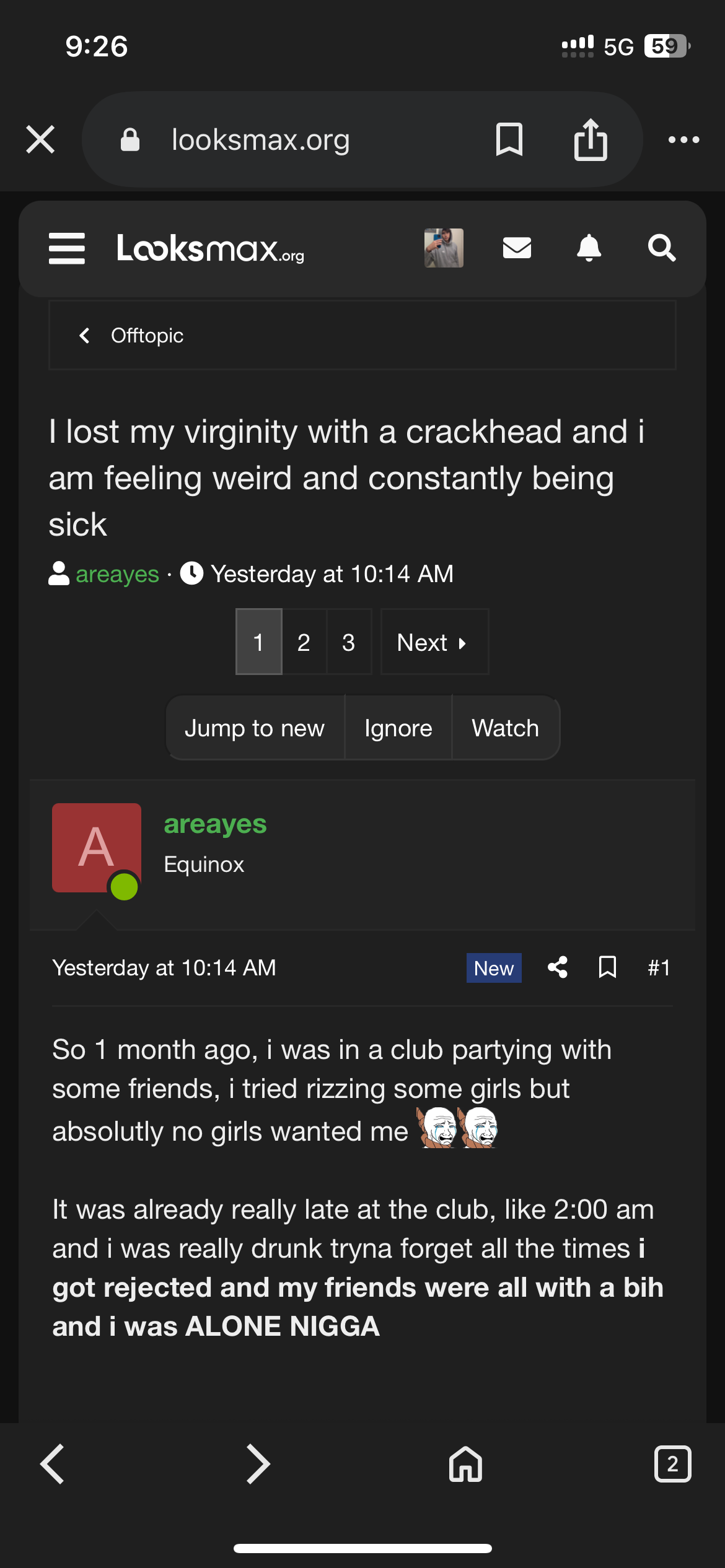Ignore this thread
The image size is (725, 1568).
click(398, 728)
